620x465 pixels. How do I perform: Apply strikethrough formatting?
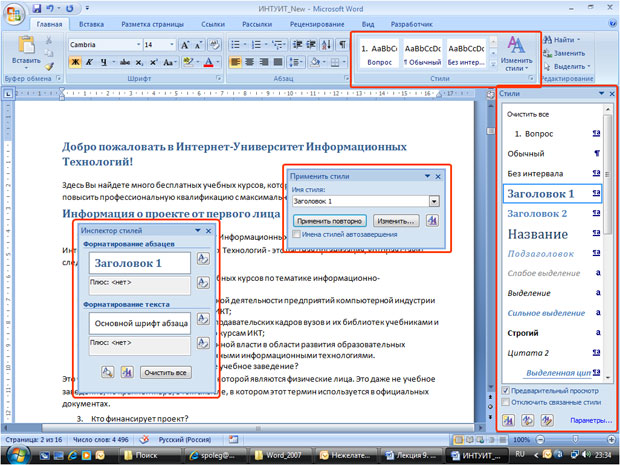(125, 62)
